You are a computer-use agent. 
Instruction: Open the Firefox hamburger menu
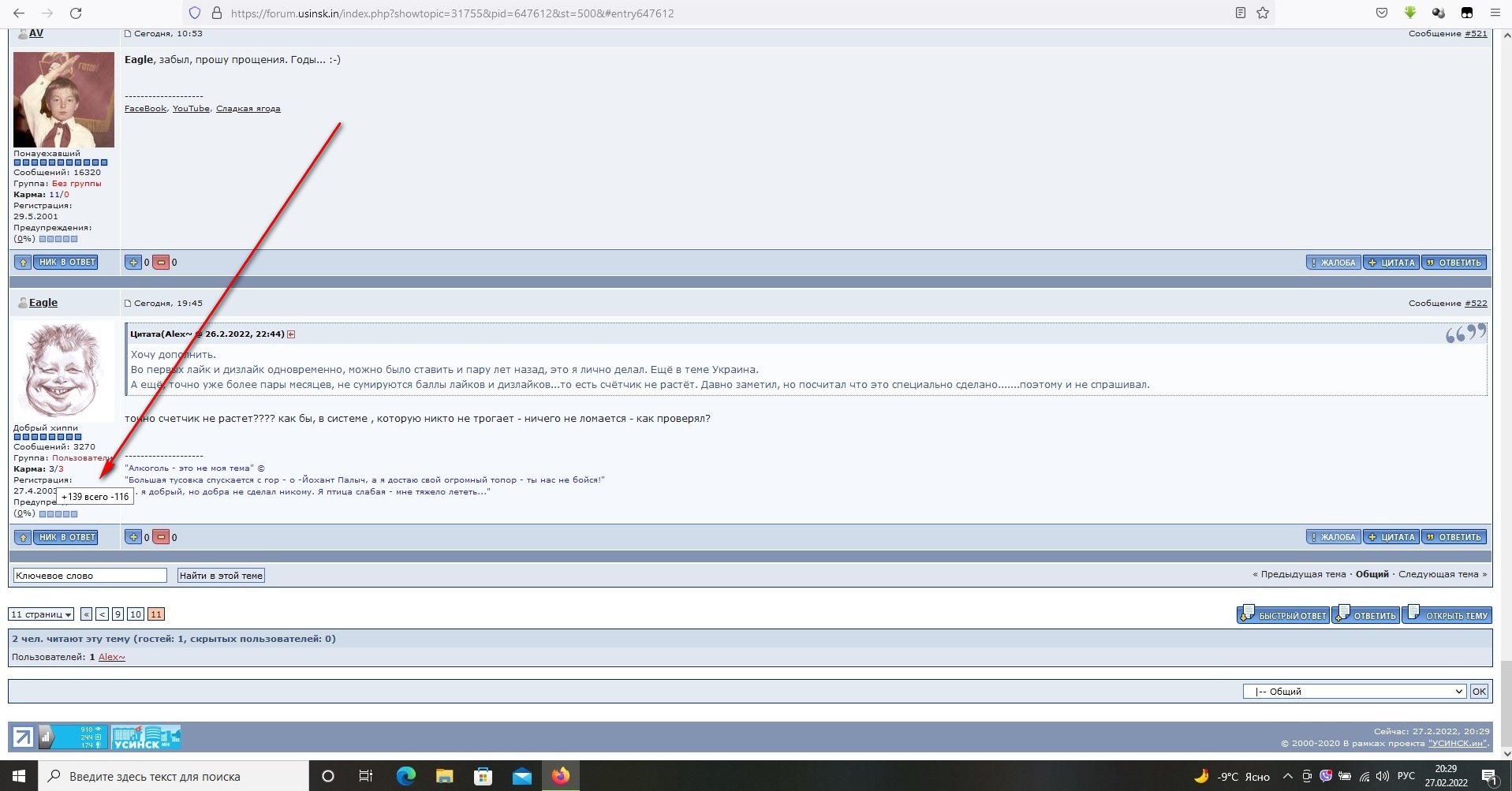[1495, 13]
